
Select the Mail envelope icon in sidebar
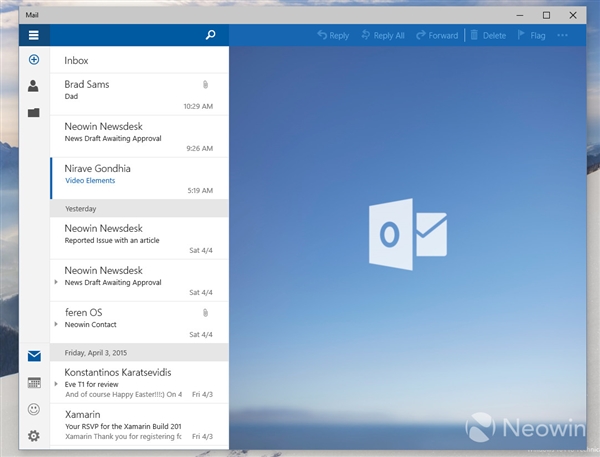pyautogui.click(x=33, y=356)
